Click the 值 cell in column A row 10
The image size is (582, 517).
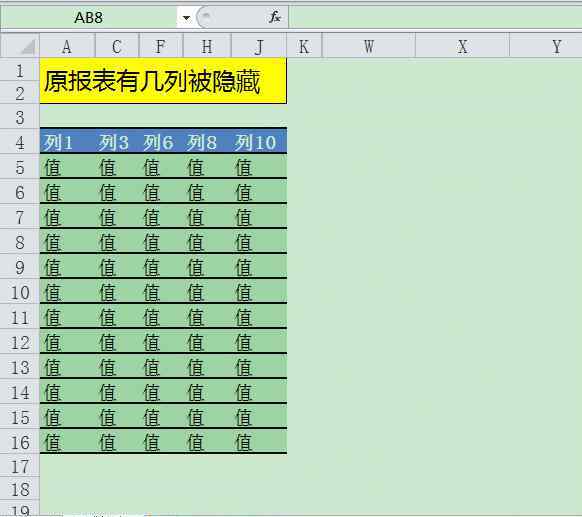(x=67, y=292)
